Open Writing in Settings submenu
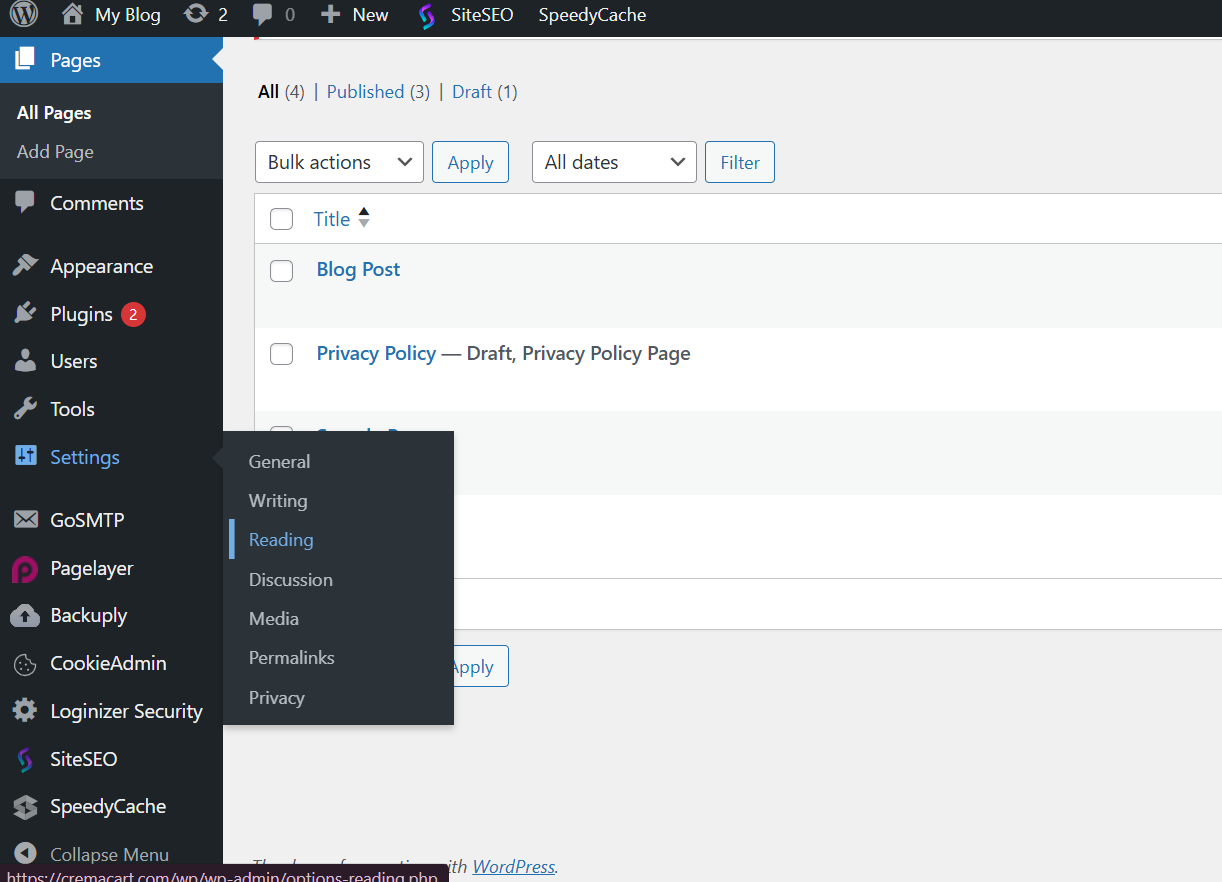This screenshot has height=882, width=1222. (278, 500)
